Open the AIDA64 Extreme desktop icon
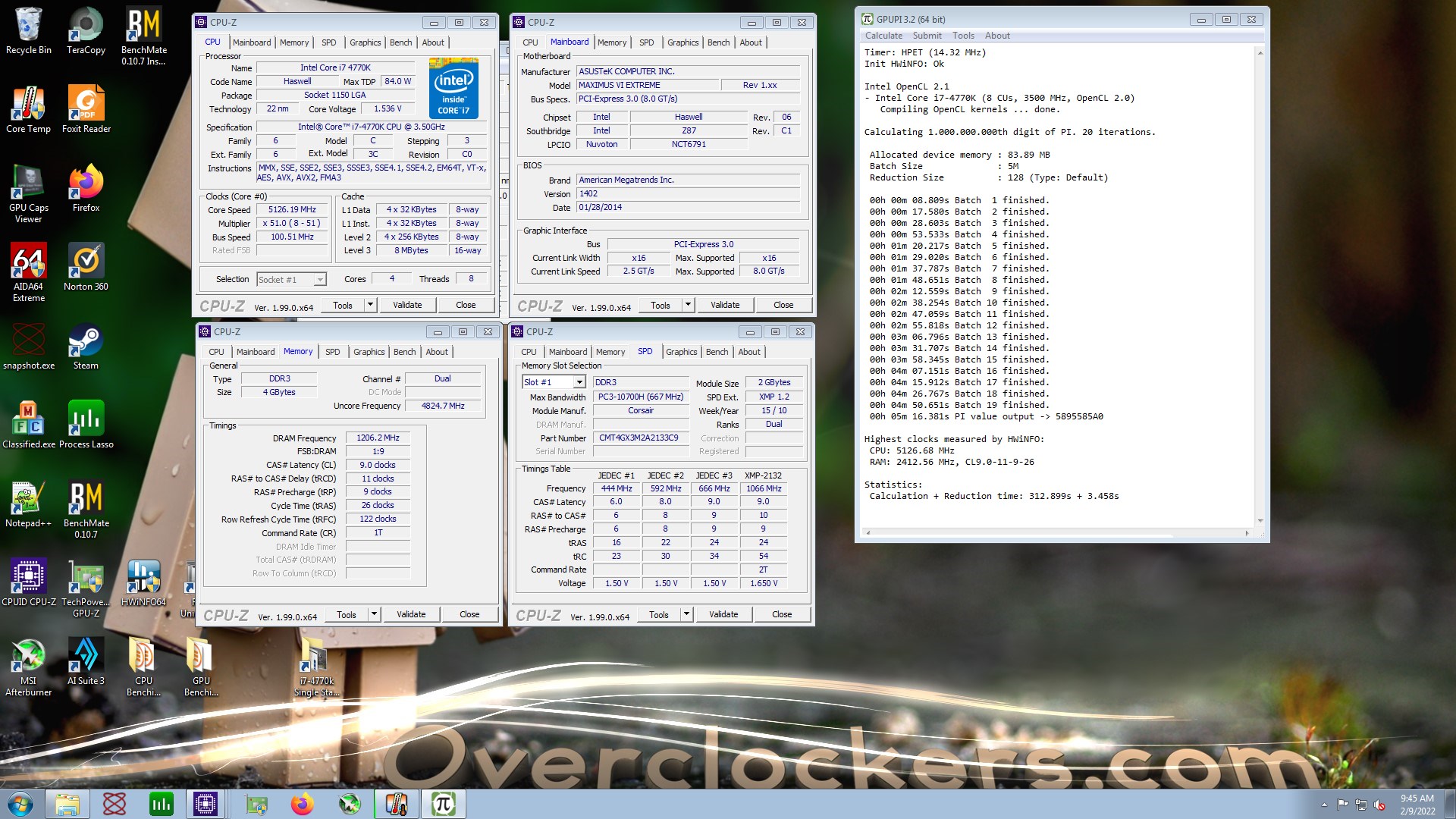The width and height of the screenshot is (1456, 819). [28, 272]
